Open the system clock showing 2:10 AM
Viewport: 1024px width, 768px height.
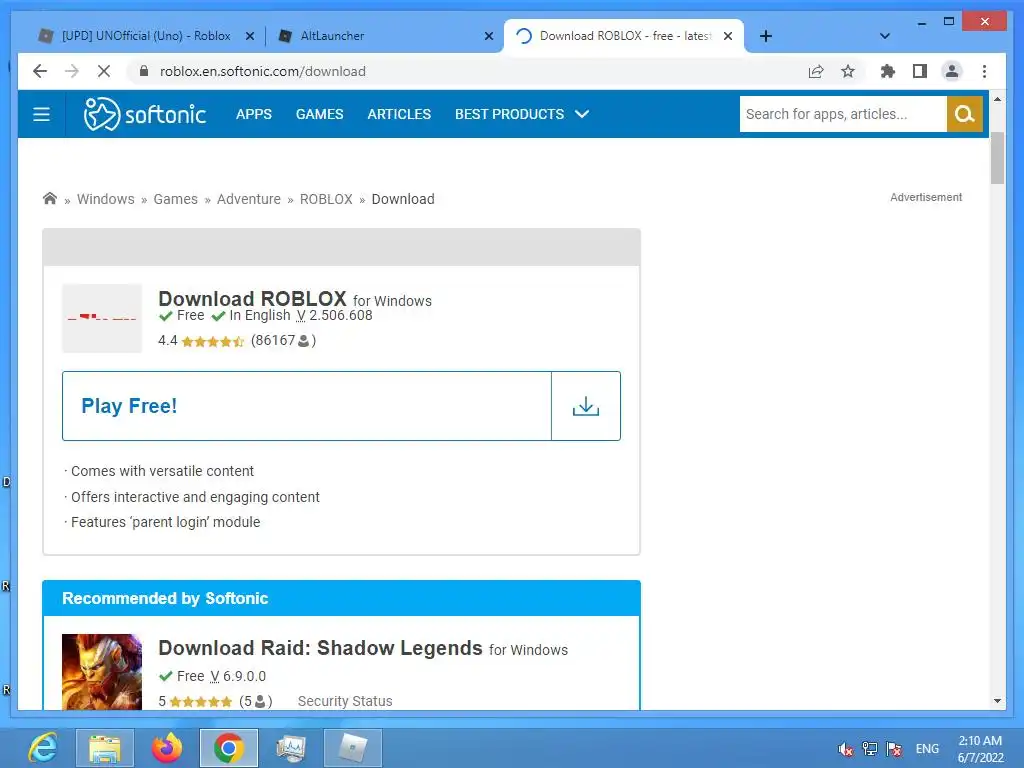pos(980,749)
